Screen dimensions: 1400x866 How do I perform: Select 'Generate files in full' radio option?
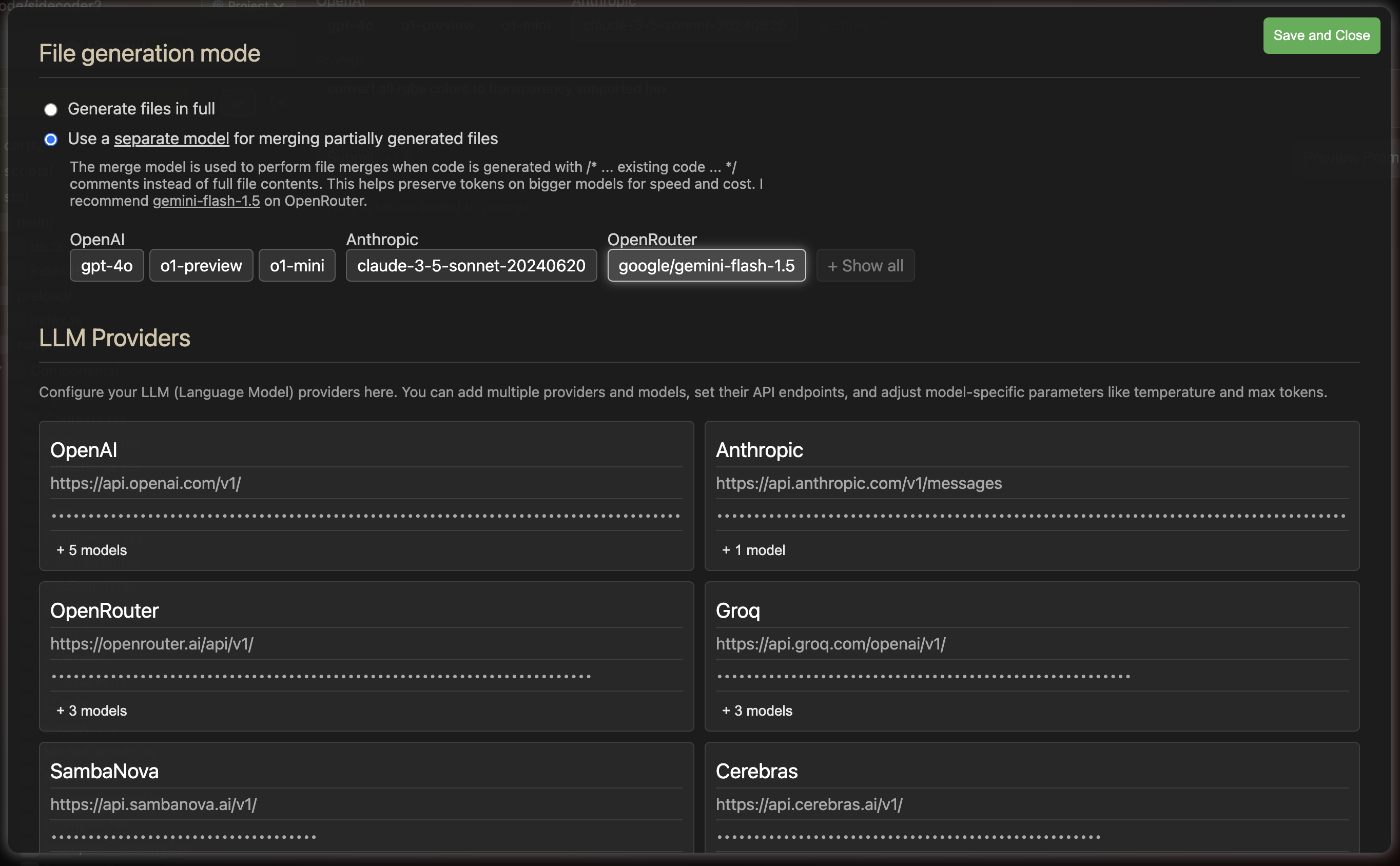(x=51, y=109)
